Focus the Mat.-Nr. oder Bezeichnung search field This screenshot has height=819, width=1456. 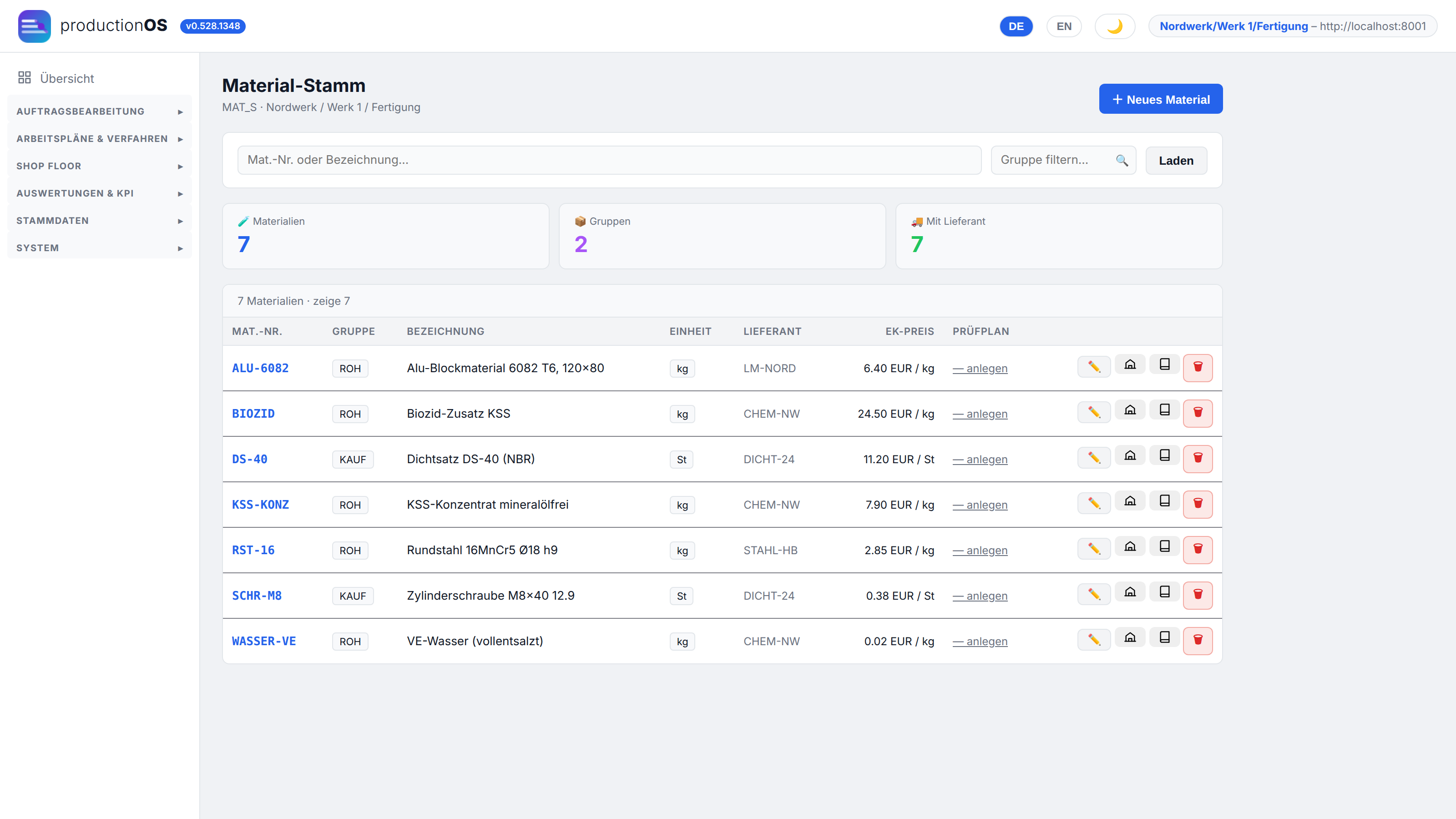(609, 160)
